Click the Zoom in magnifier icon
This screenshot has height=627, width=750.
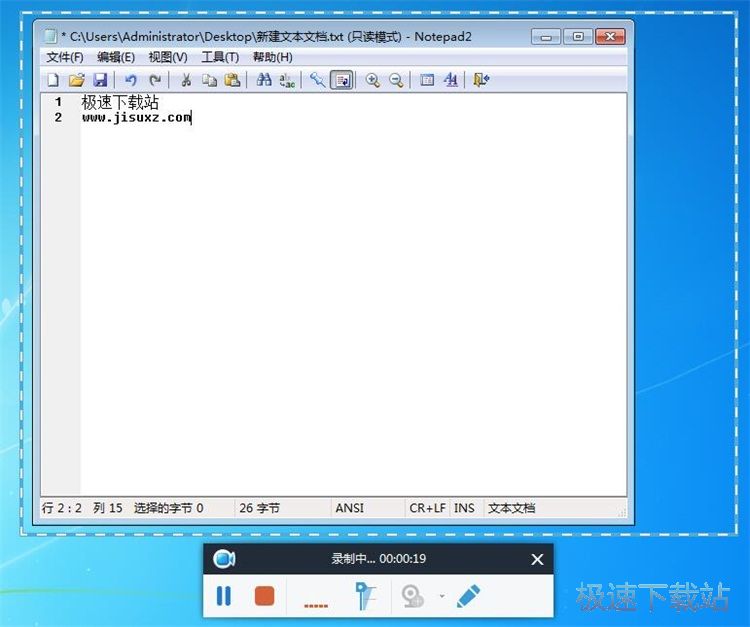[372, 80]
